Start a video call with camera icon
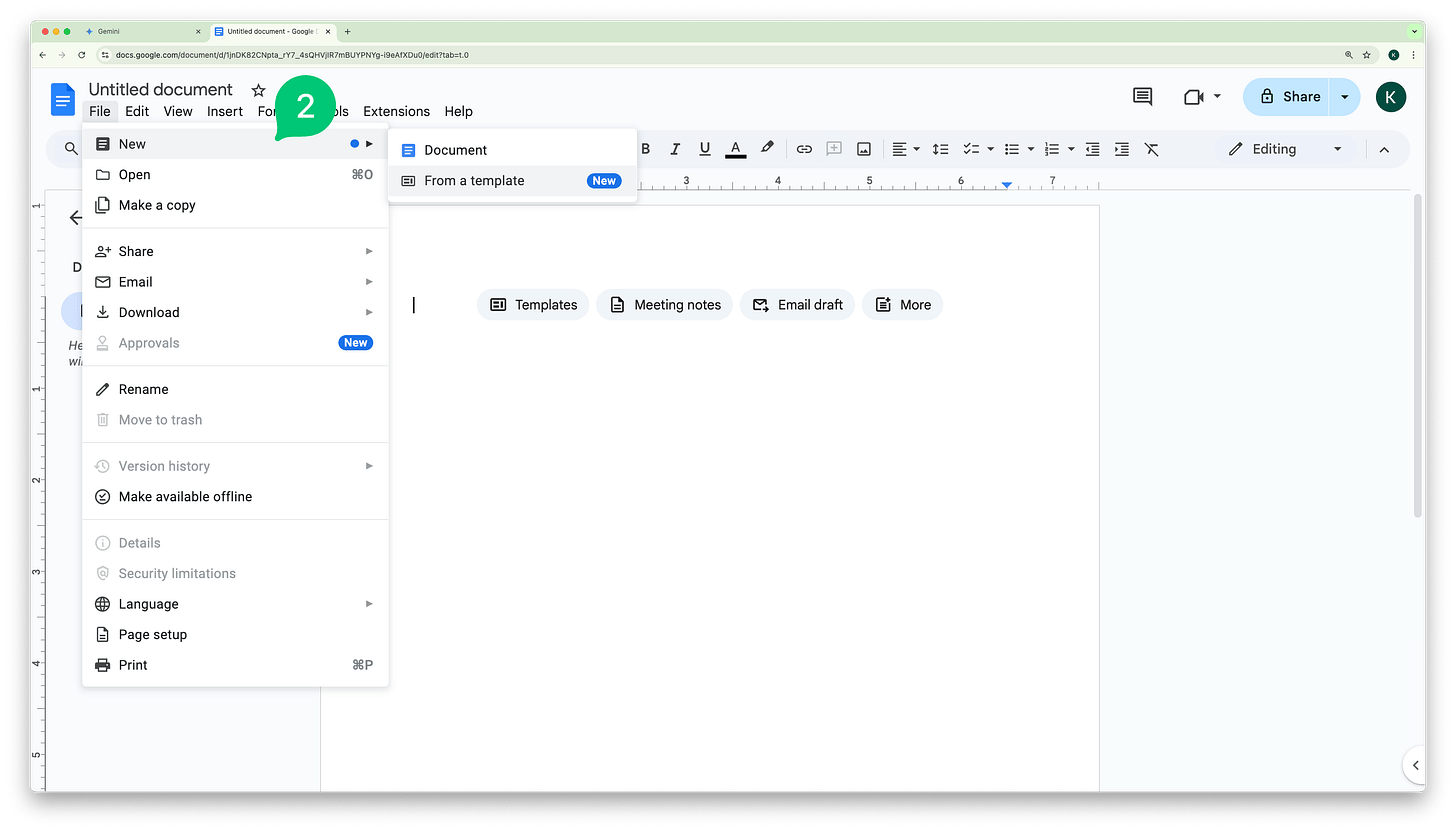Image resolution: width=1456 pixels, height=832 pixels. point(1193,96)
